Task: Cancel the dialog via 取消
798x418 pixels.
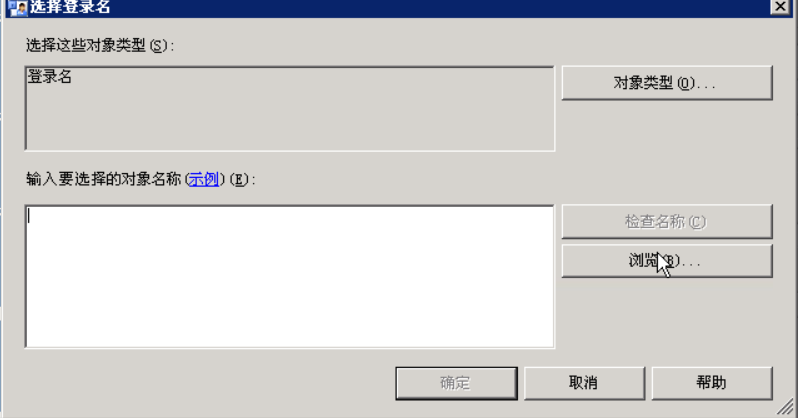Action: pos(584,383)
